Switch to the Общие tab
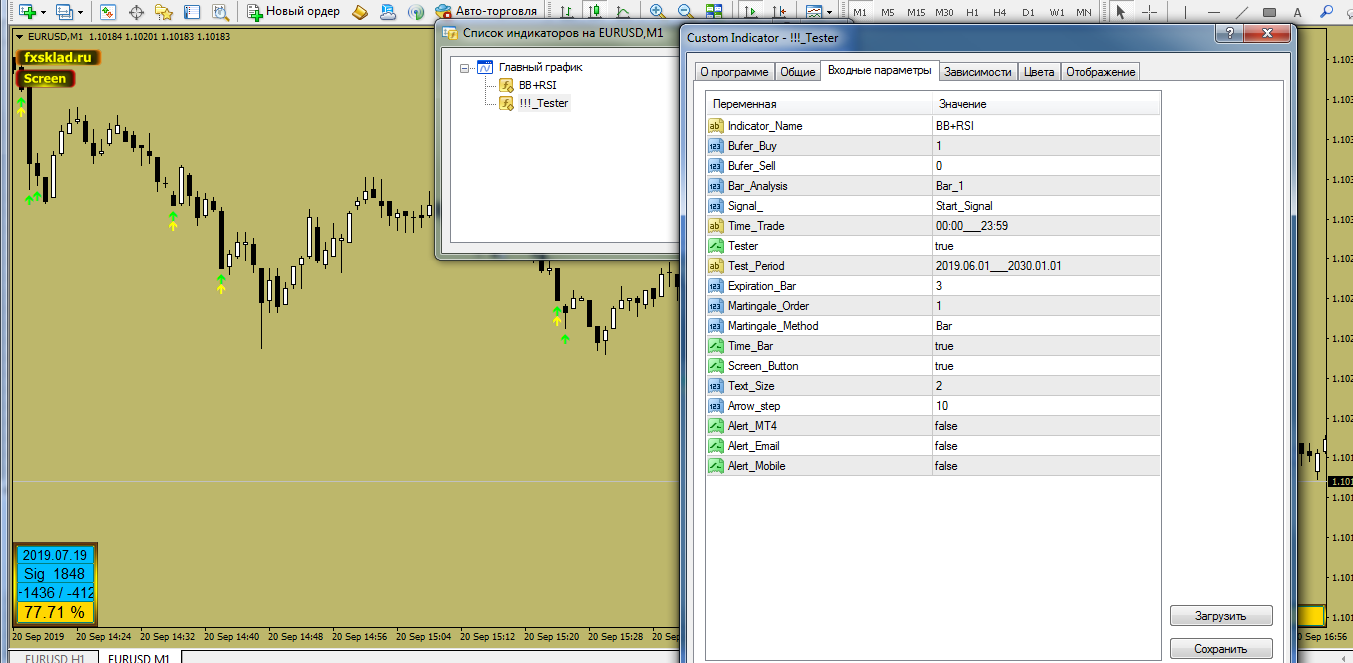This screenshot has width=1353, height=663. pyautogui.click(x=797, y=72)
